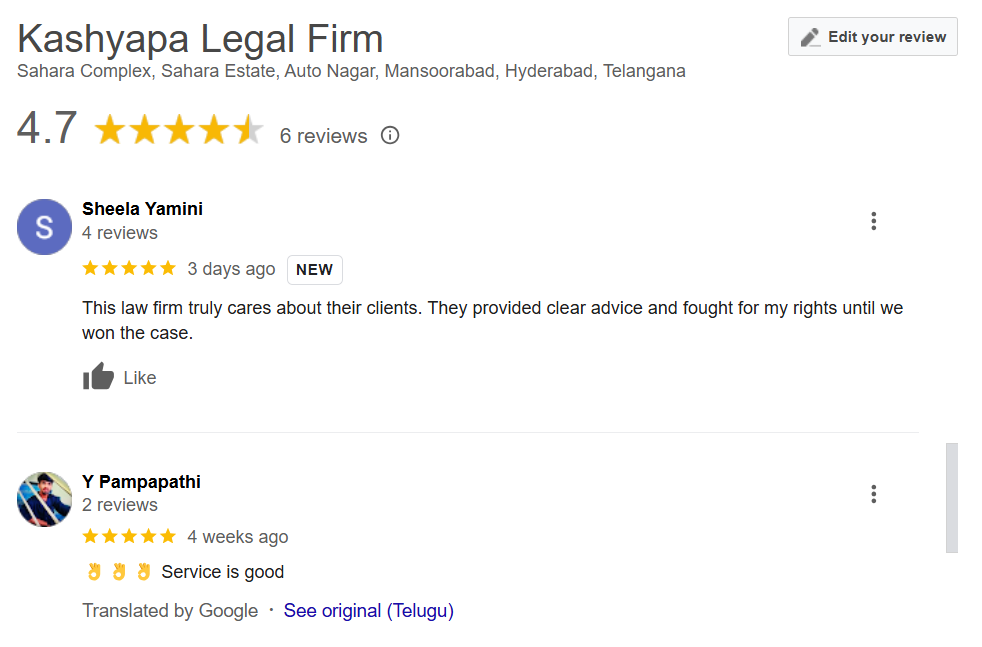This screenshot has width=982, height=647.
Task: Click Sheela Yamini's five-star rating
Action: pyautogui.click(x=129, y=268)
